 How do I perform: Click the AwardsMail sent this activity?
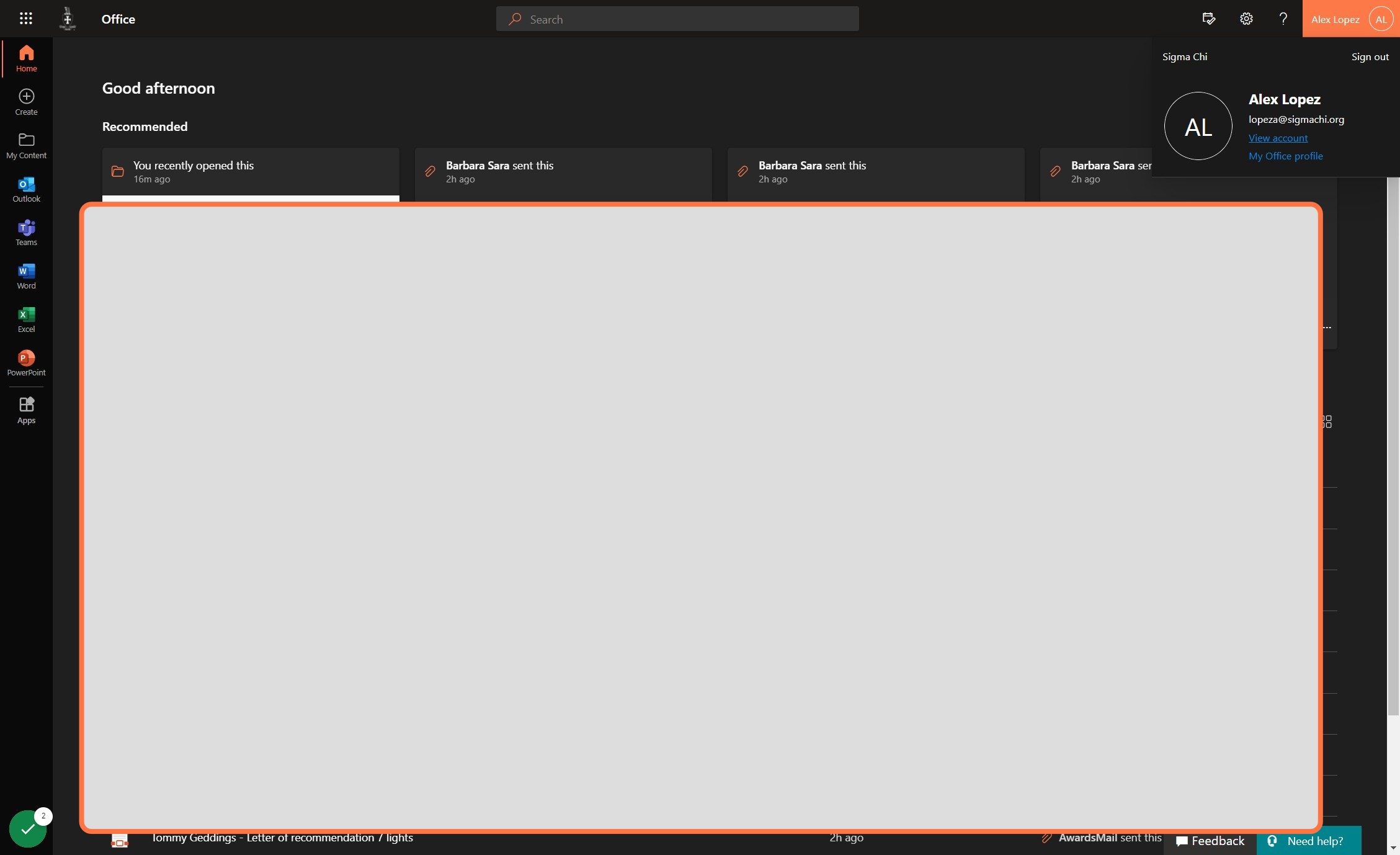click(x=1102, y=838)
